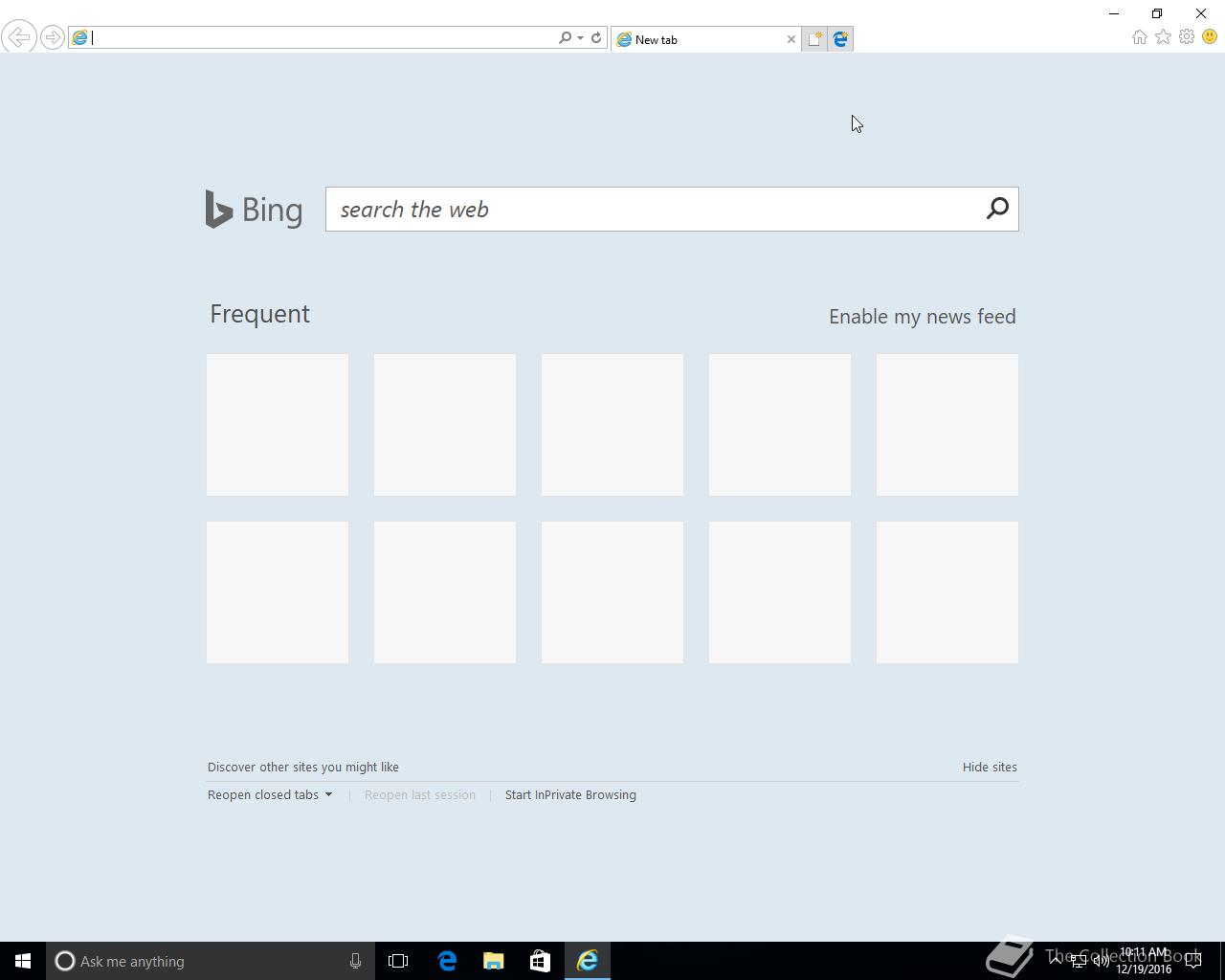Click Discover other sites you might like
Viewport: 1225px width, 980px height.
[303, 767]
